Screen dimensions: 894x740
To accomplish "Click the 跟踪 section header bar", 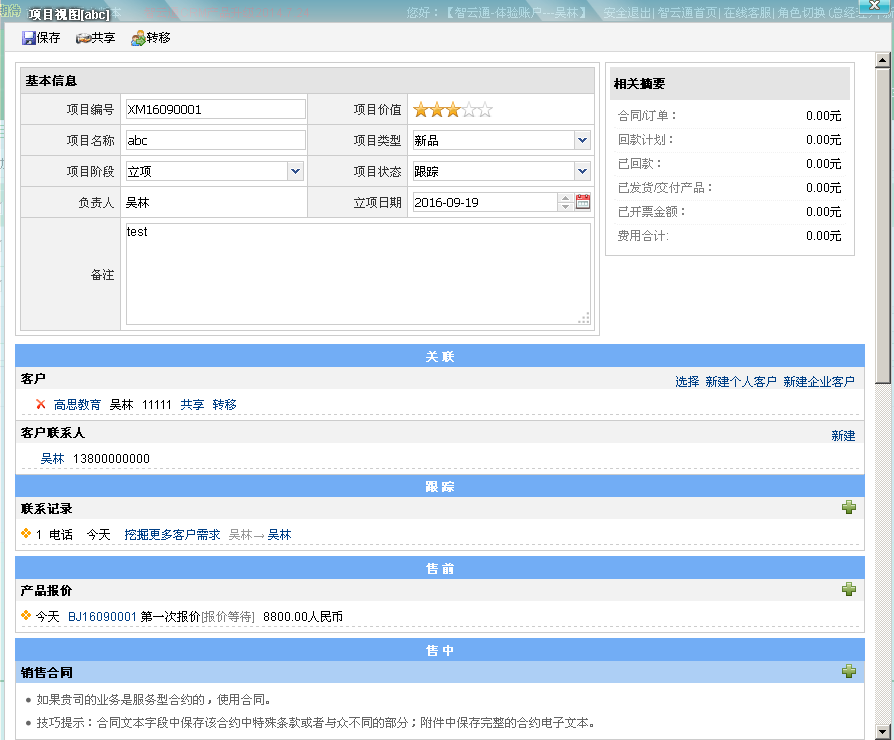I will pyautogui.click(x=440, y=486).
